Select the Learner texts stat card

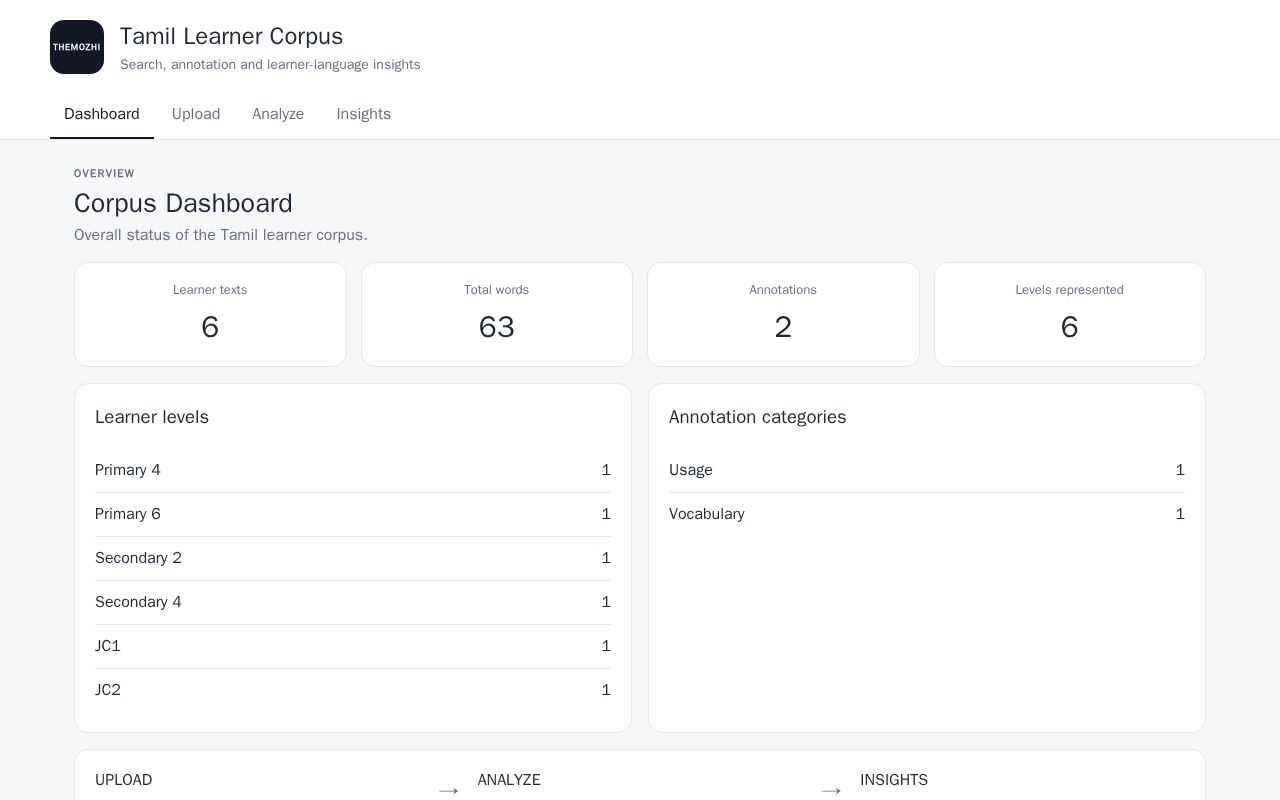coord(210,314)
